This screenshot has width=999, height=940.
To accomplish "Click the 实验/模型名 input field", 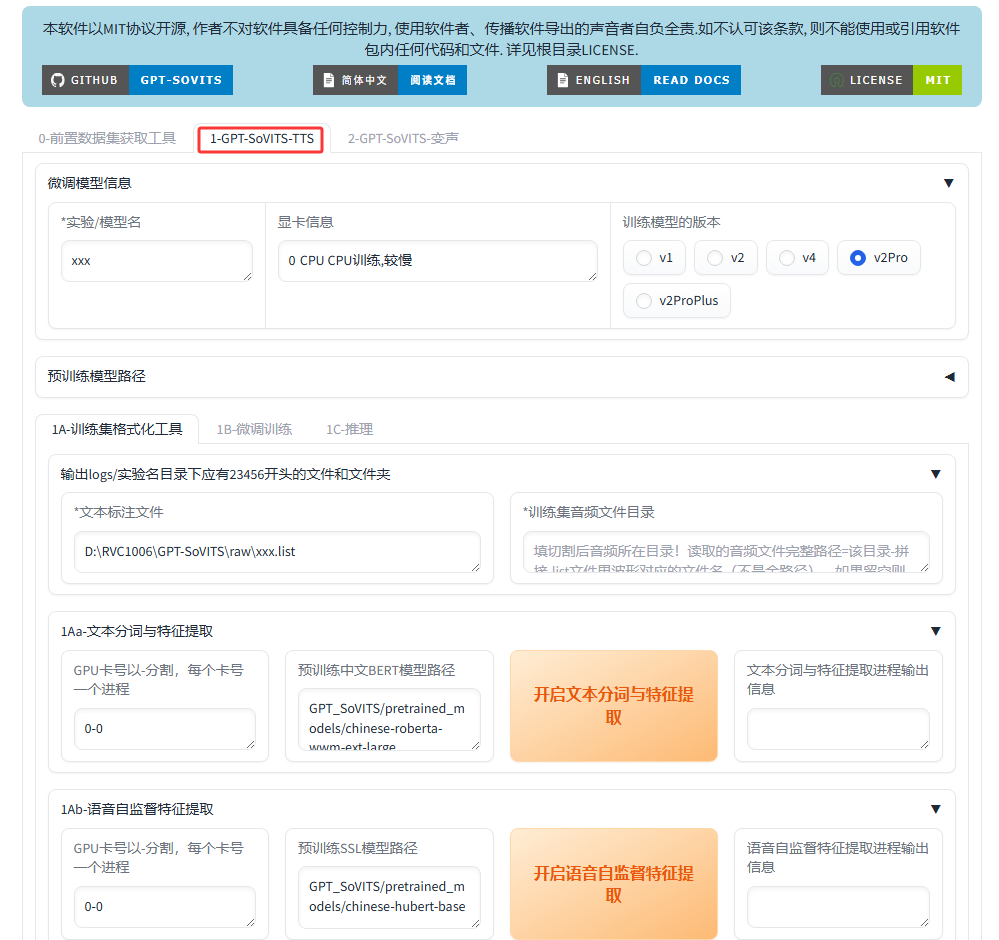I will click(156, 261).
